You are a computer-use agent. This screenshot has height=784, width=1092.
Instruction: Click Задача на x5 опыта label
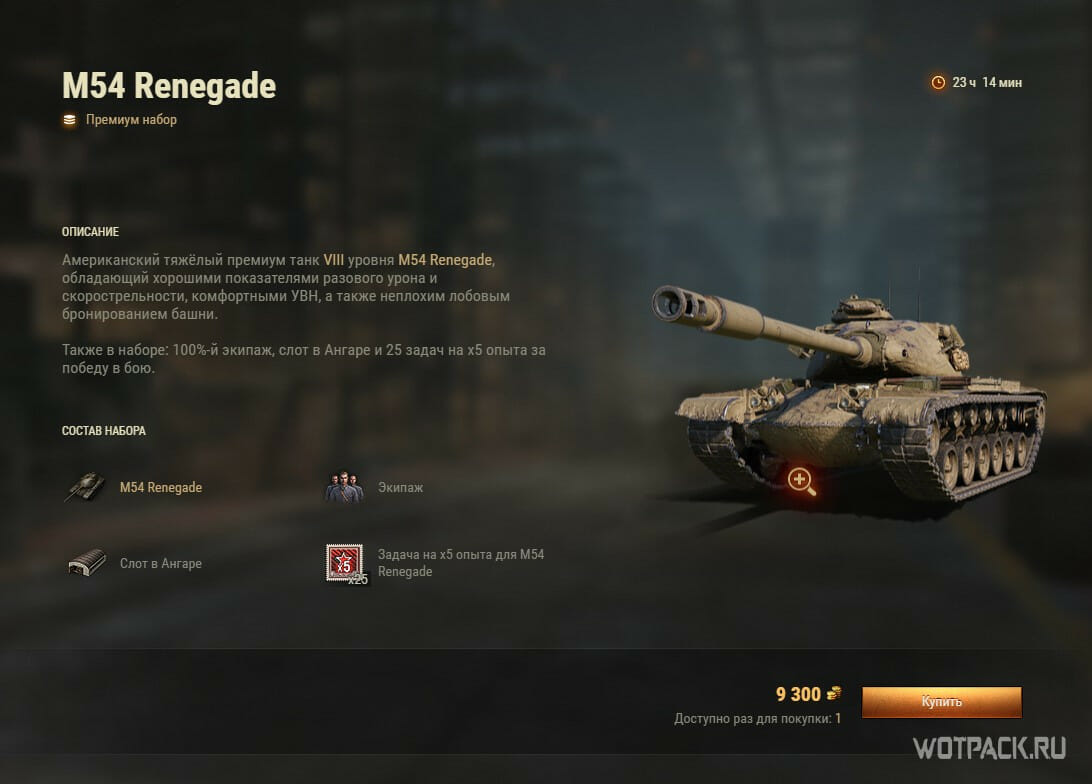(x=461, y=563)
